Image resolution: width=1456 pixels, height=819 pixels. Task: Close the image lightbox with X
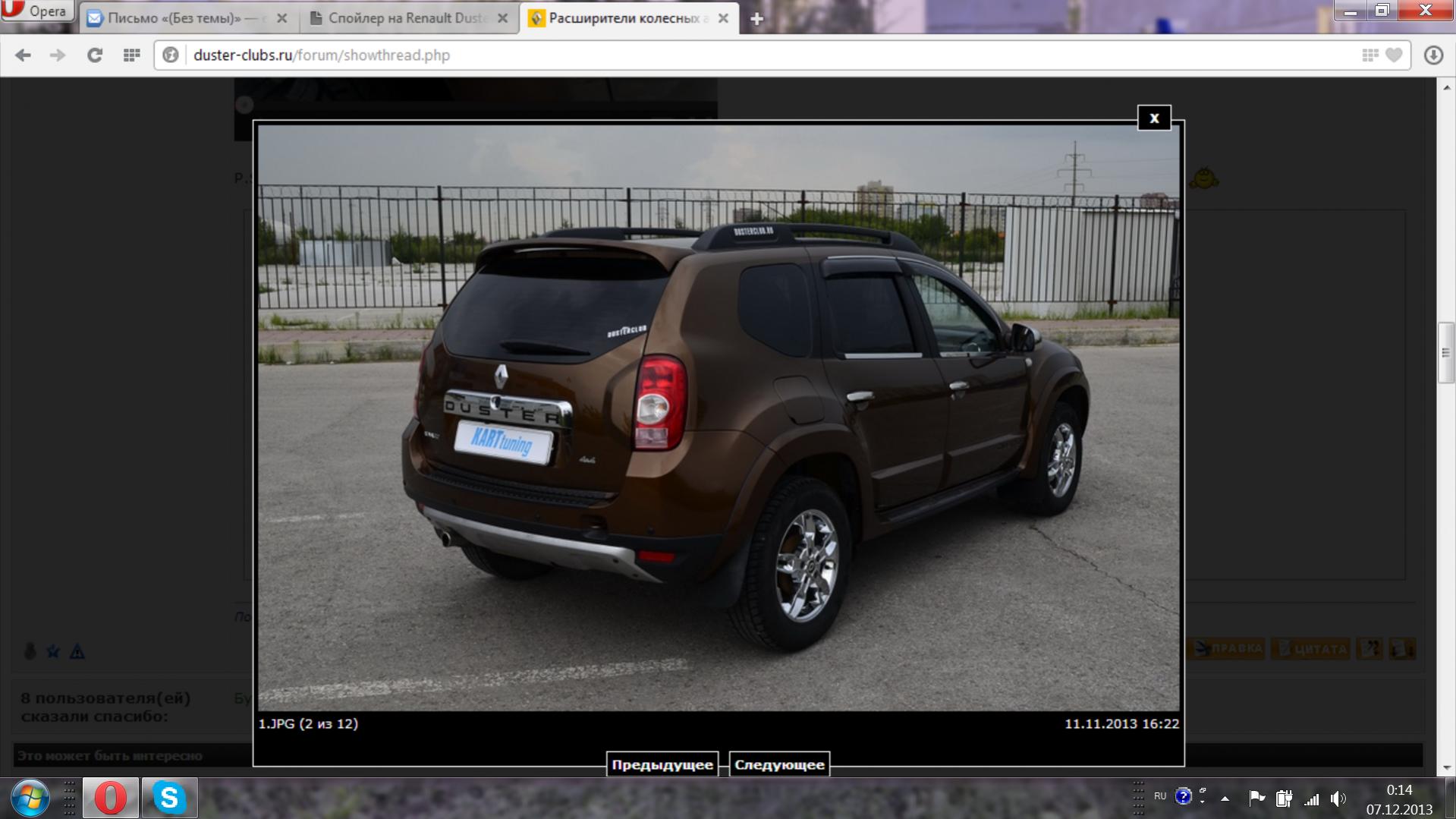(x=1153, y=118)
